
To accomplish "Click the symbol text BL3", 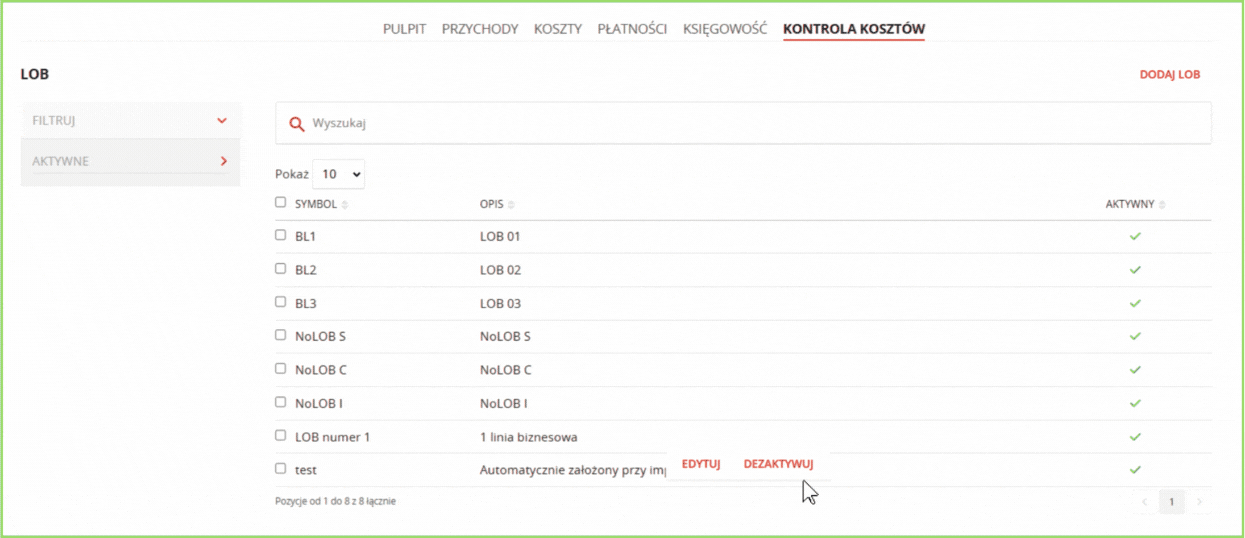I will point(306,303).
